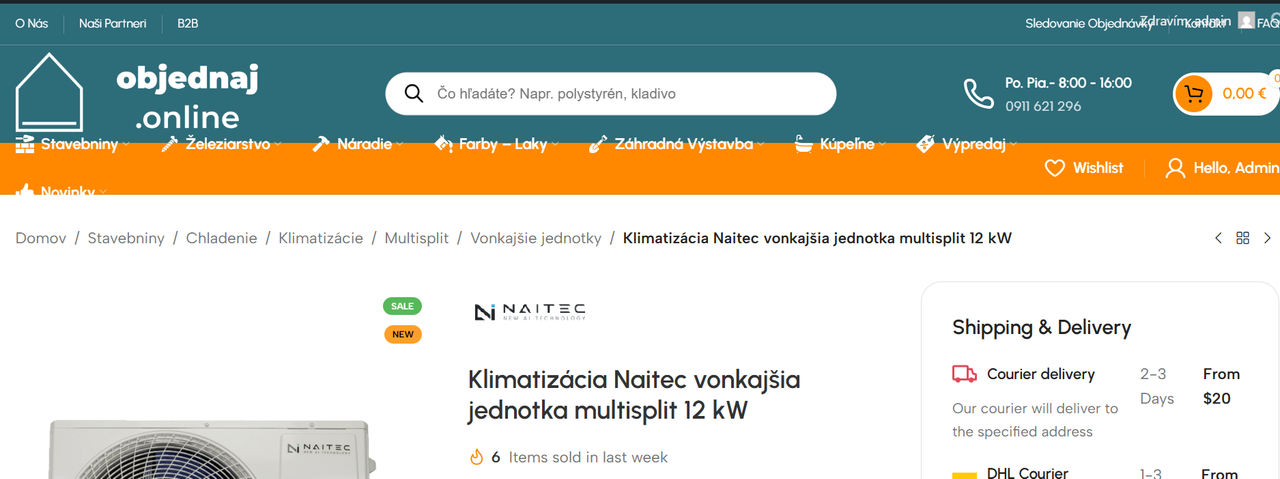Screen dimensions: 1280x479
Task: Expand the Náradie menu chevron
Action: 400,145
